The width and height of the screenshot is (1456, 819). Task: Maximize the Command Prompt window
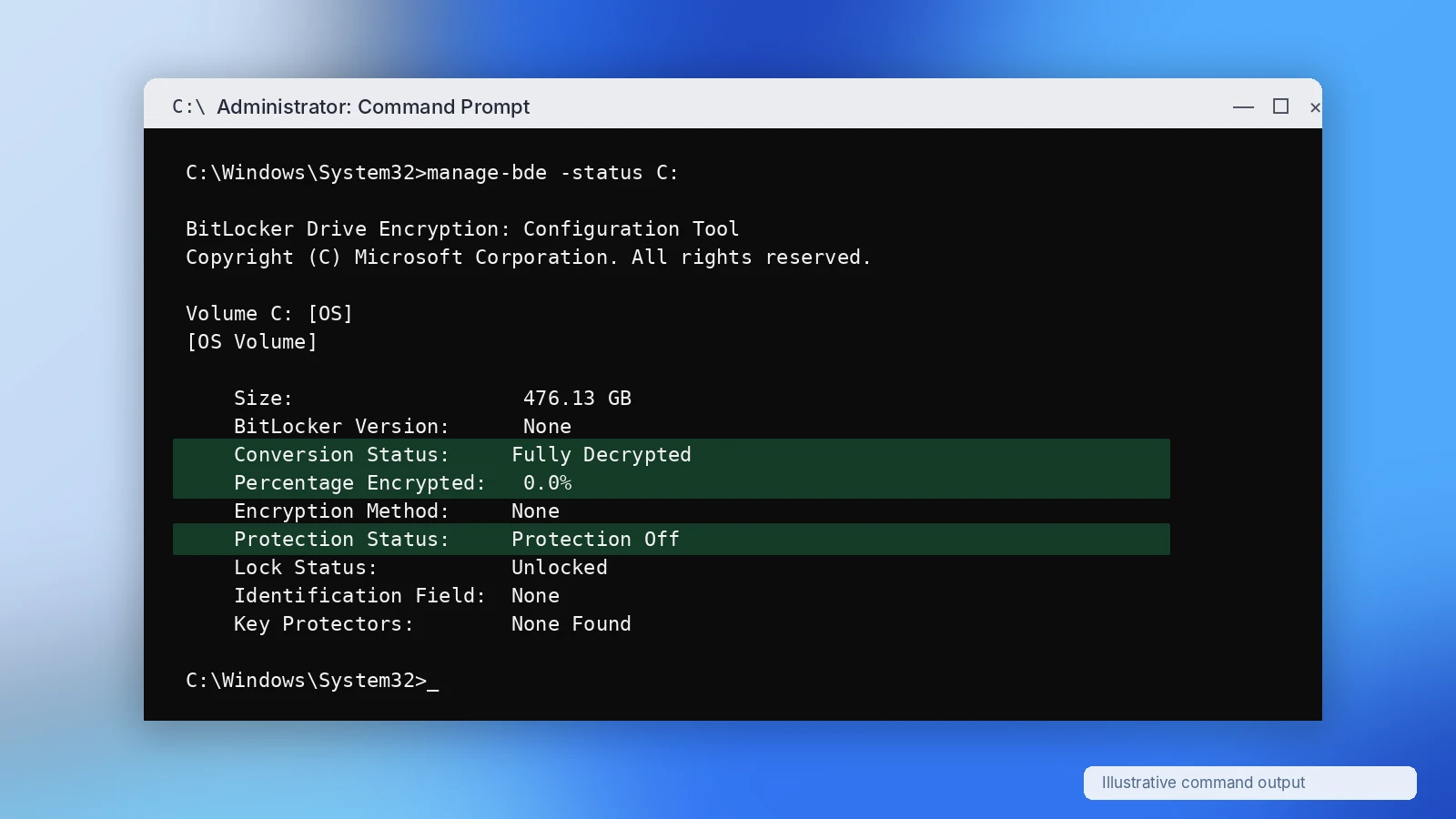pos(1280,106)
